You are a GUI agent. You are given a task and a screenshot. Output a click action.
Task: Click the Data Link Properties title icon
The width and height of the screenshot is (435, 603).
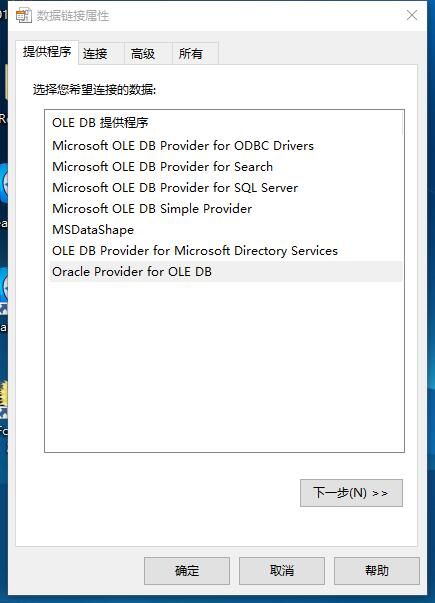point(23,15)
